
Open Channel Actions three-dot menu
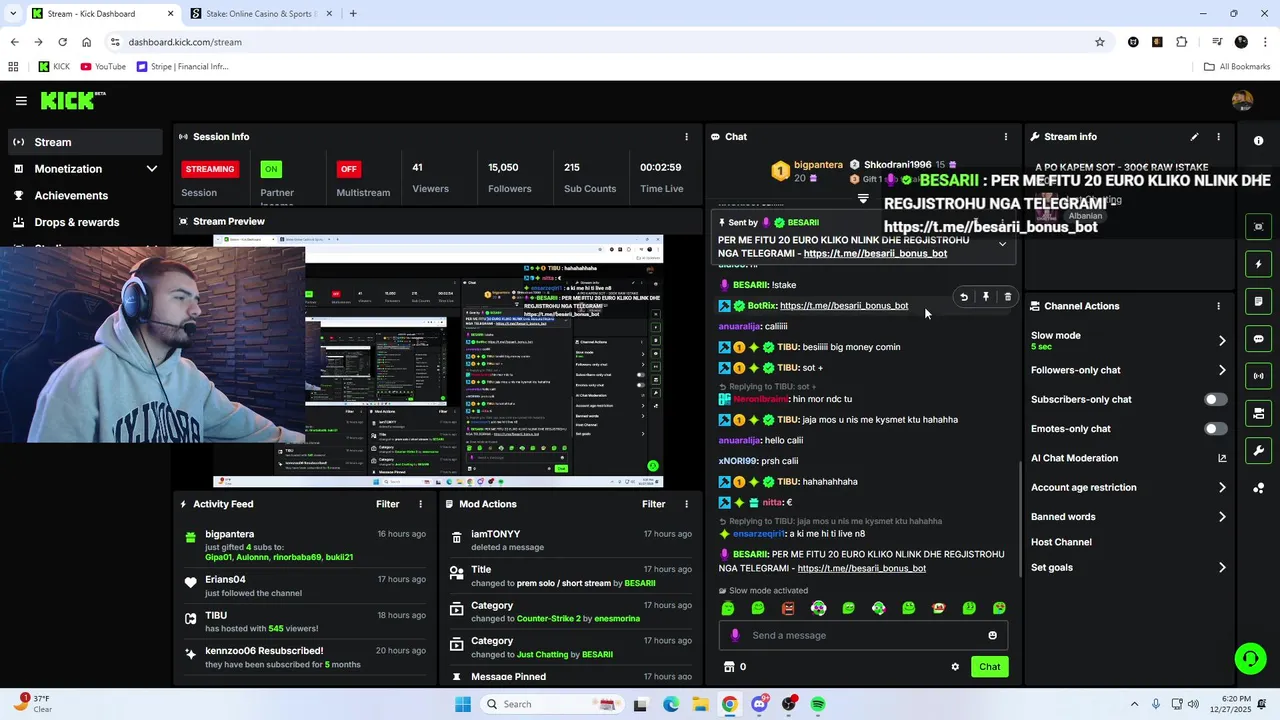click(1218, 306)
